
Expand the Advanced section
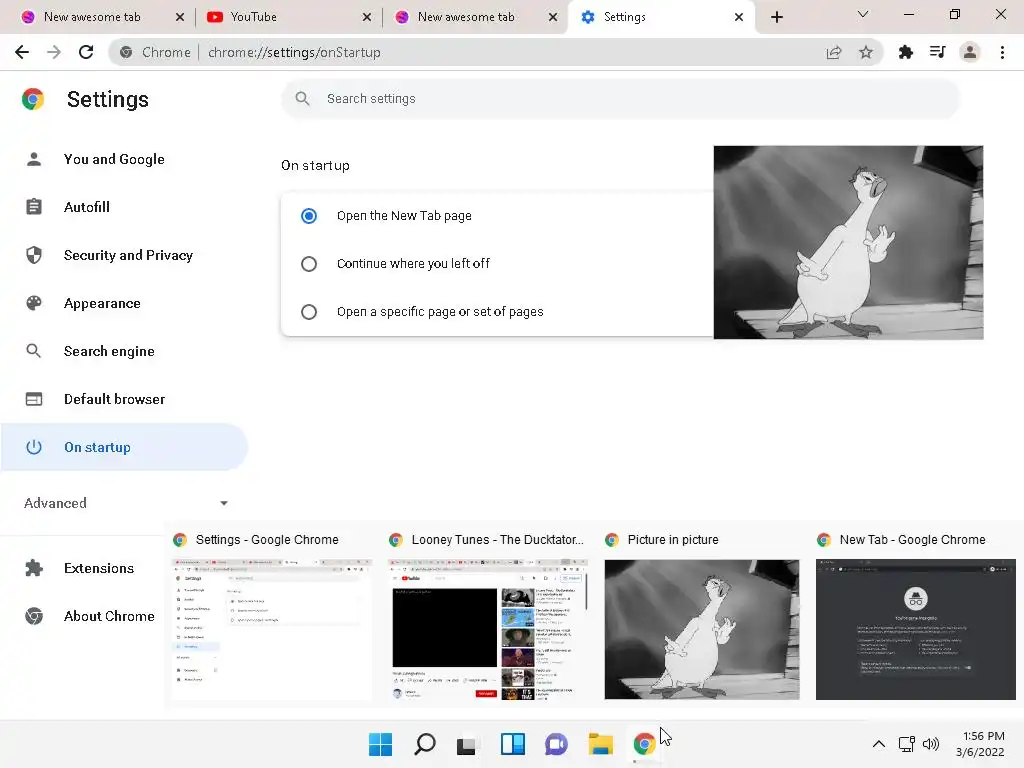click(125, 503)
